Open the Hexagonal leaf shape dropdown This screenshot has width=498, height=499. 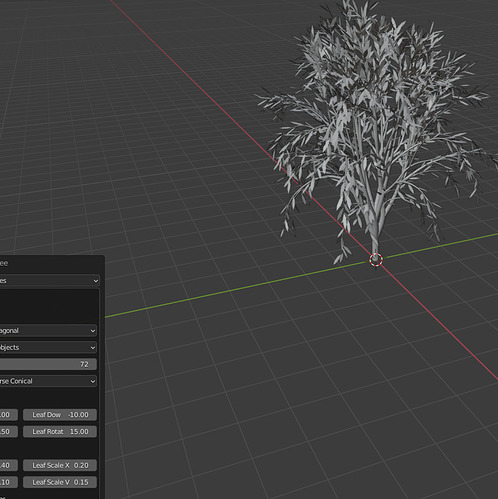[x=48, y=331]
